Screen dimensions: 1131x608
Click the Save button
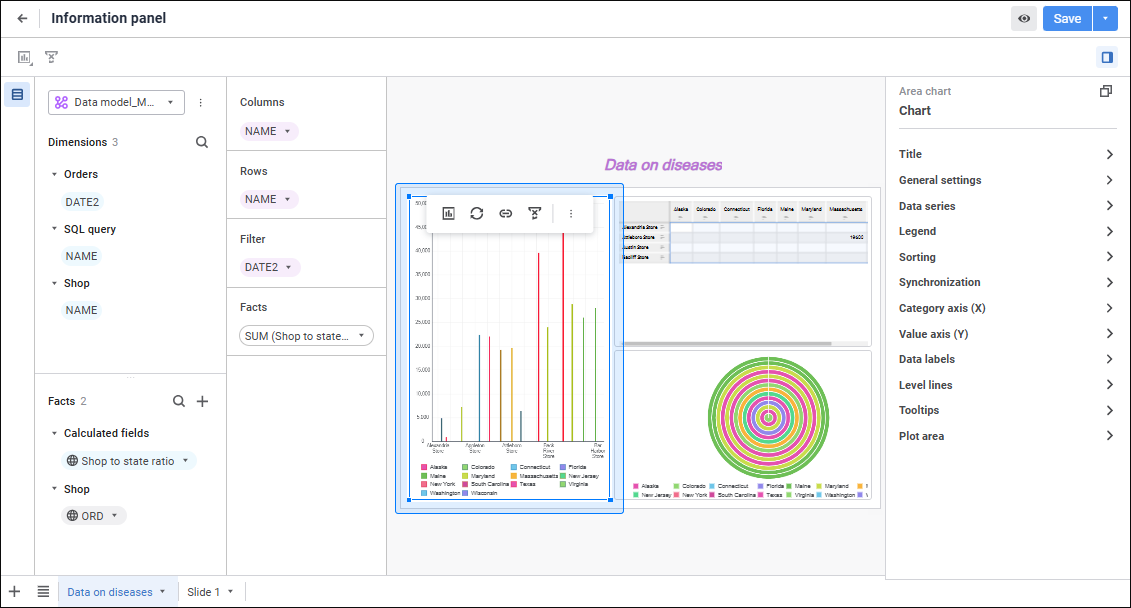[1067, 19]
